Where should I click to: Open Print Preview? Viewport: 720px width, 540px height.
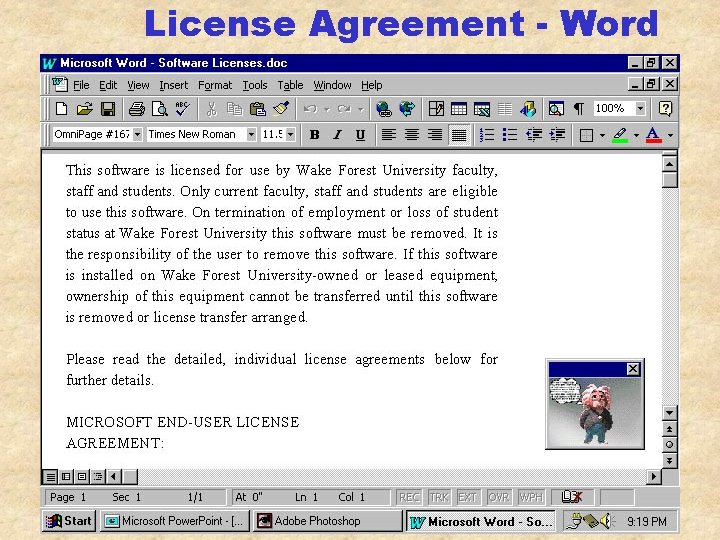point(160,109)
